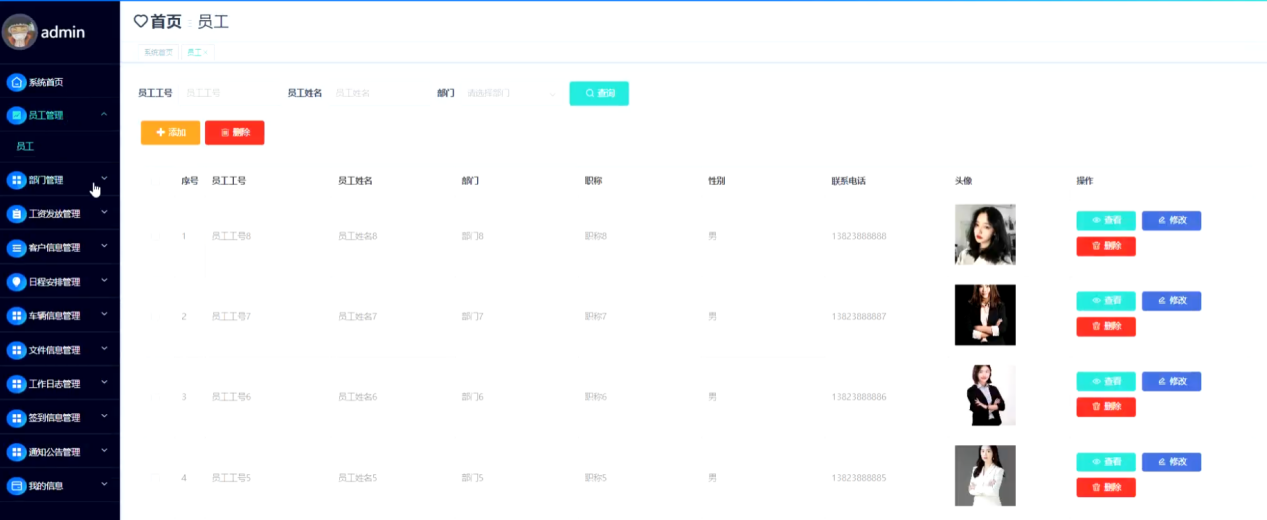Click eye icon of 查看 for 员工工号7
The image size is (1267, 520).
[x=1096, y=300]
